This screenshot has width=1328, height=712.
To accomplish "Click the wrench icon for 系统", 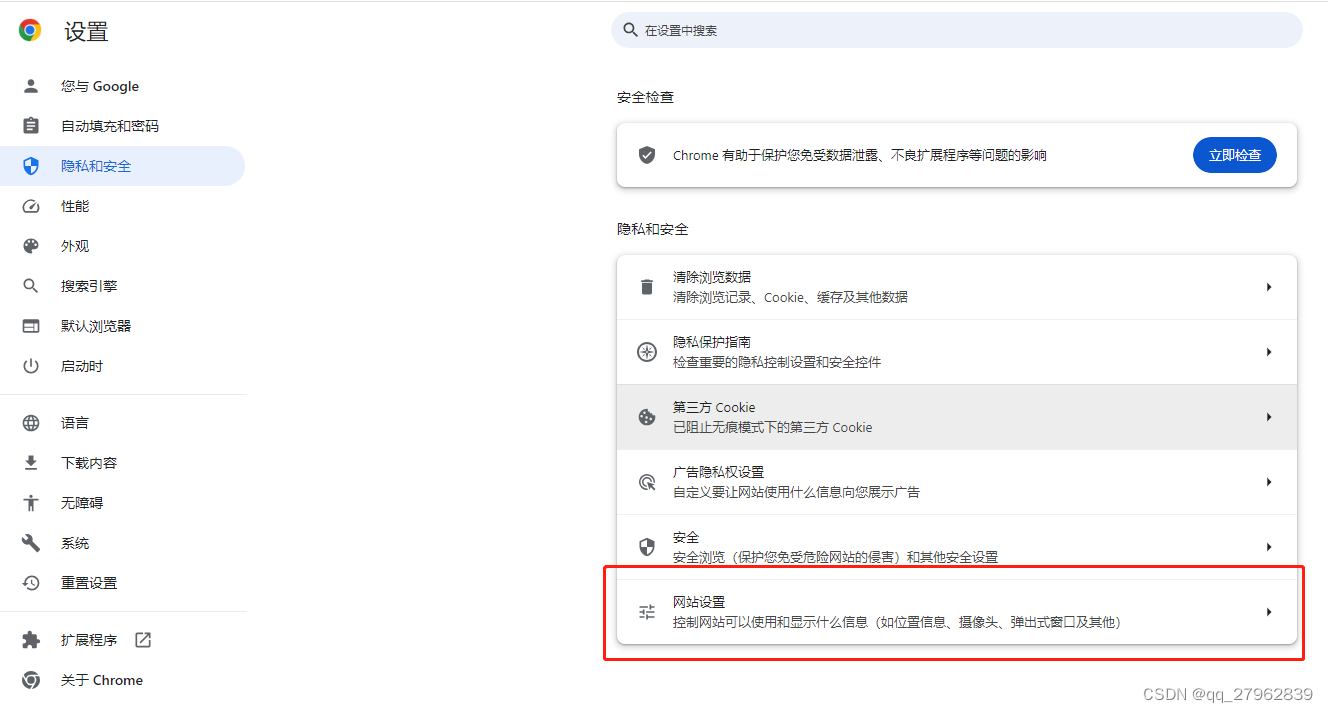I will pos(31,543).
